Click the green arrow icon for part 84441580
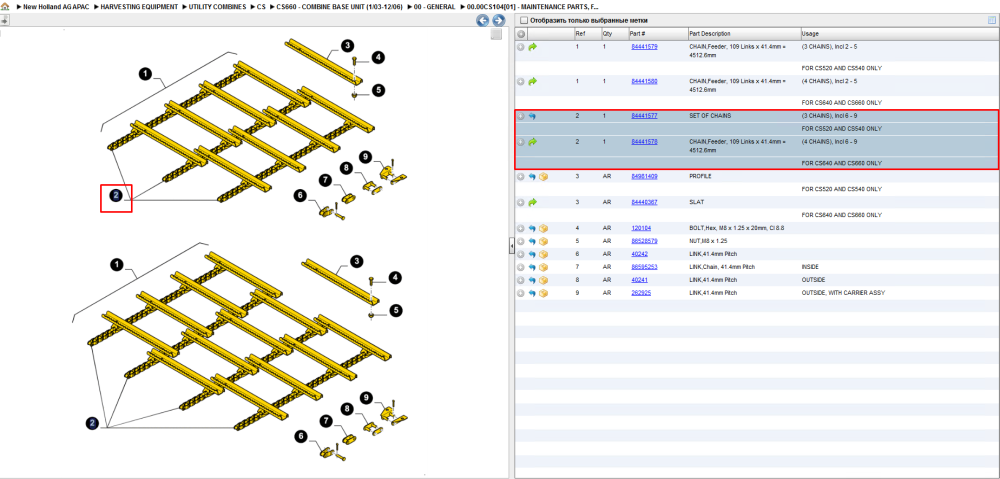Image resolution: width=1000 pixels, height=479 pixels. coord(533,81)
